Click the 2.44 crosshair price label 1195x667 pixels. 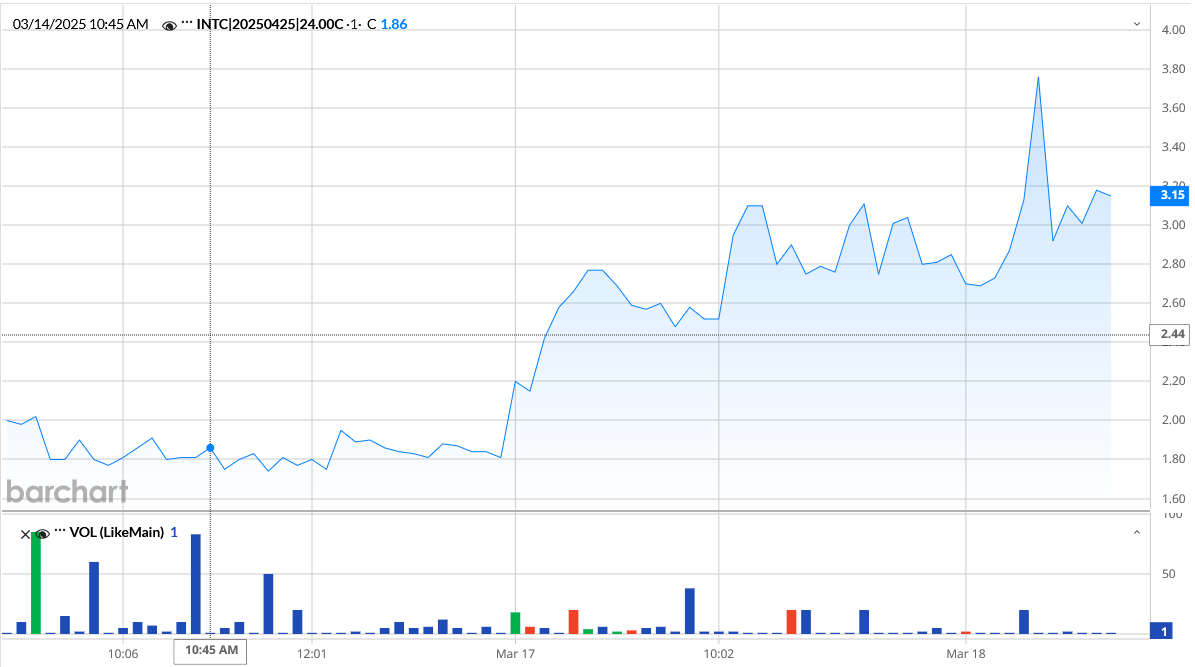(1172, 334)
